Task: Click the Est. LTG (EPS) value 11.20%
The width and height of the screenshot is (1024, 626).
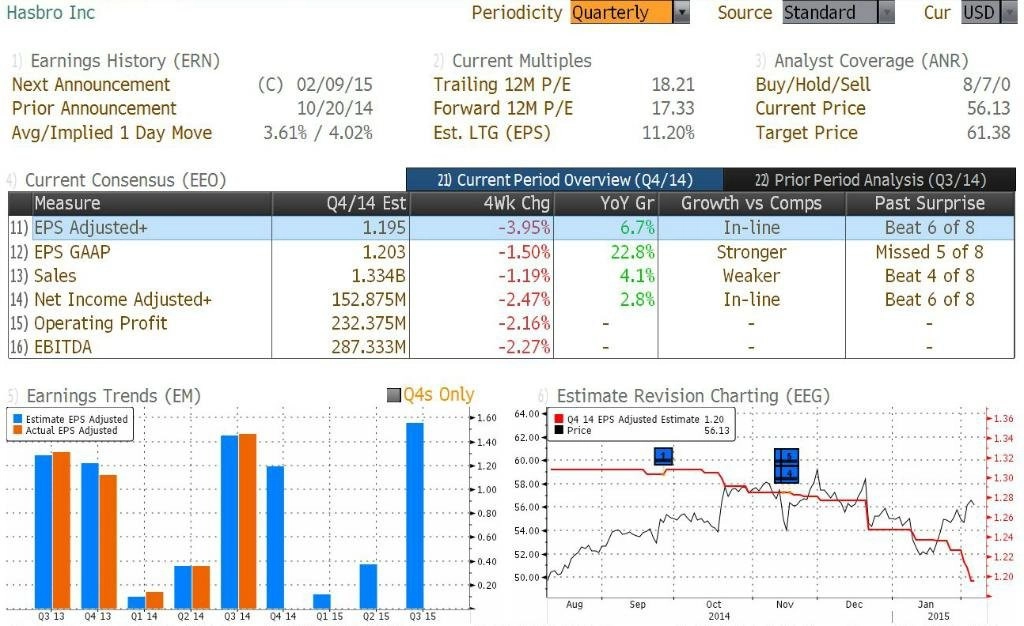Action: [x=668, y=133]
